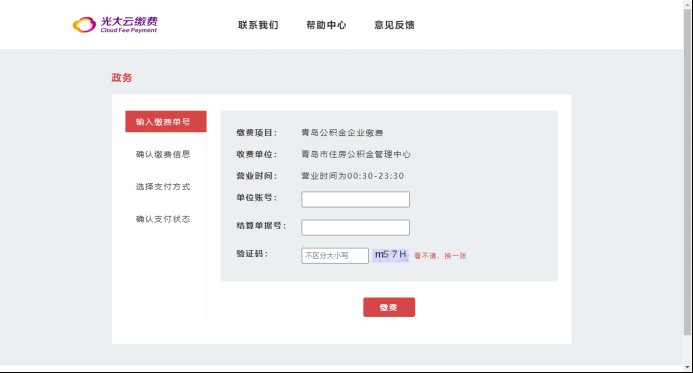Click the captcha image m57H

pos(390,255)
